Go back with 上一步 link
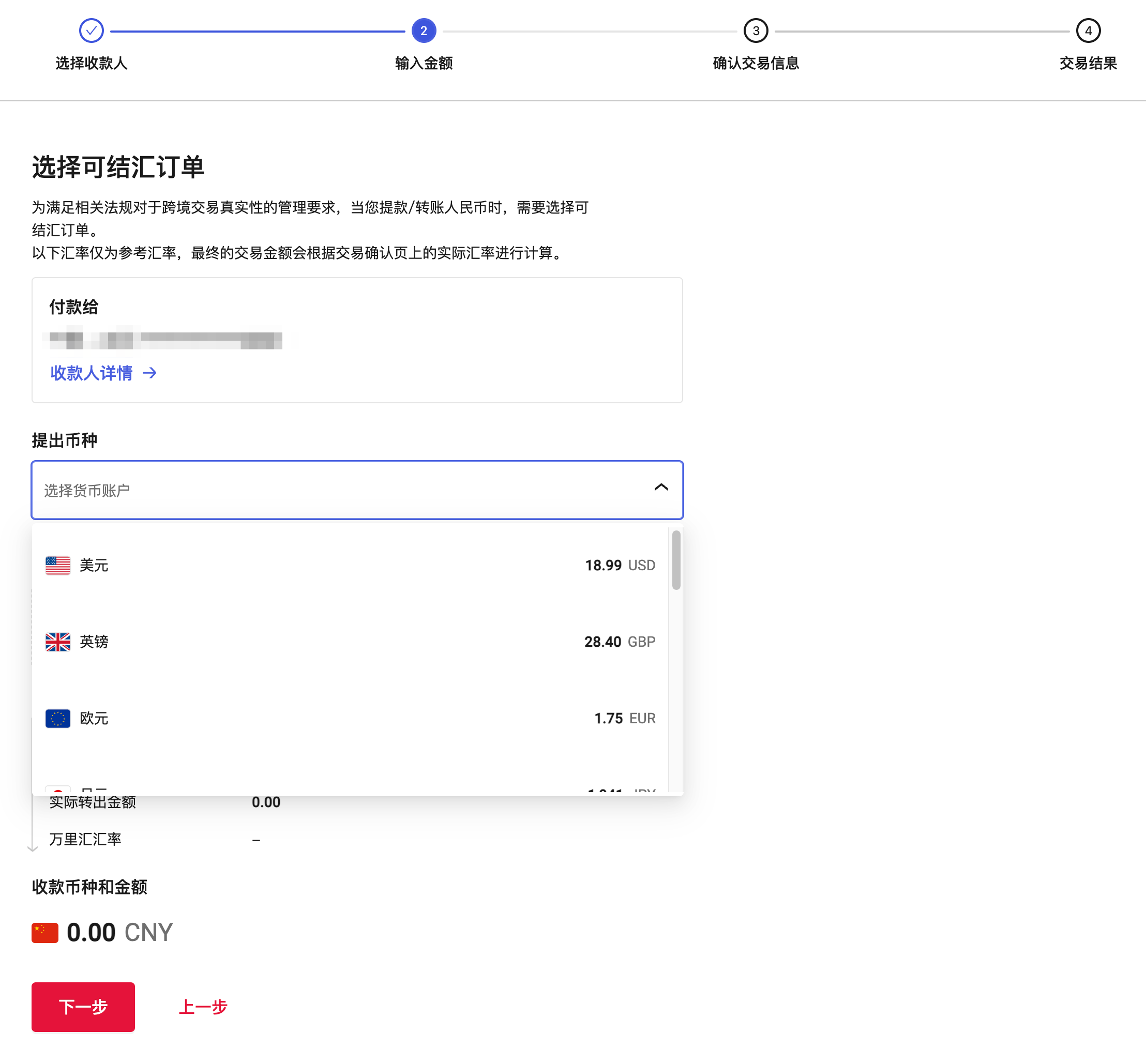 coord(203,1007)
